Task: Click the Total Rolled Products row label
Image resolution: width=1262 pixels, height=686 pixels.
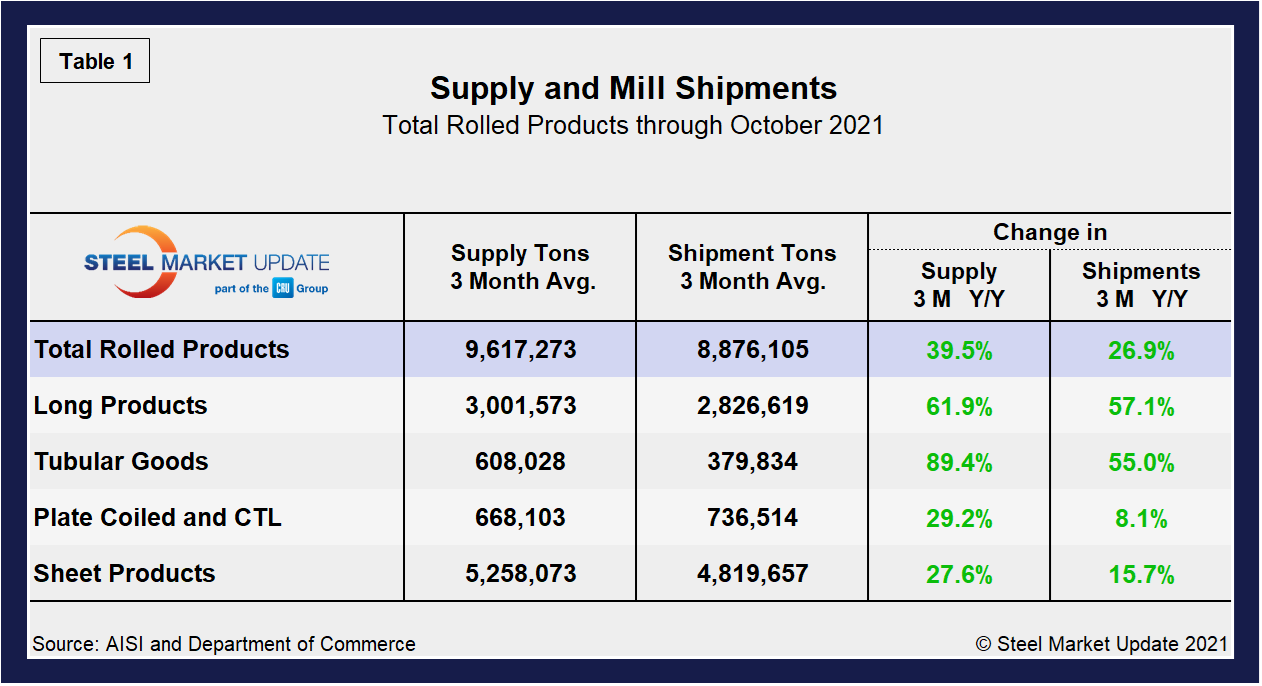Action: pyautogui.click(x=160, y=349)
